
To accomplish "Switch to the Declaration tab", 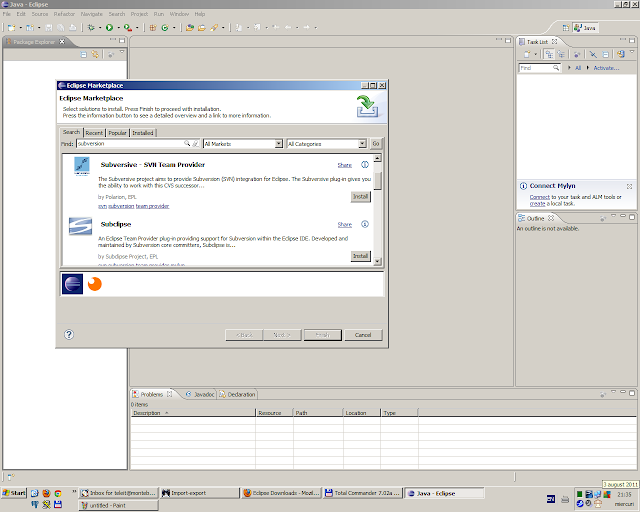I will coord(238,394).
